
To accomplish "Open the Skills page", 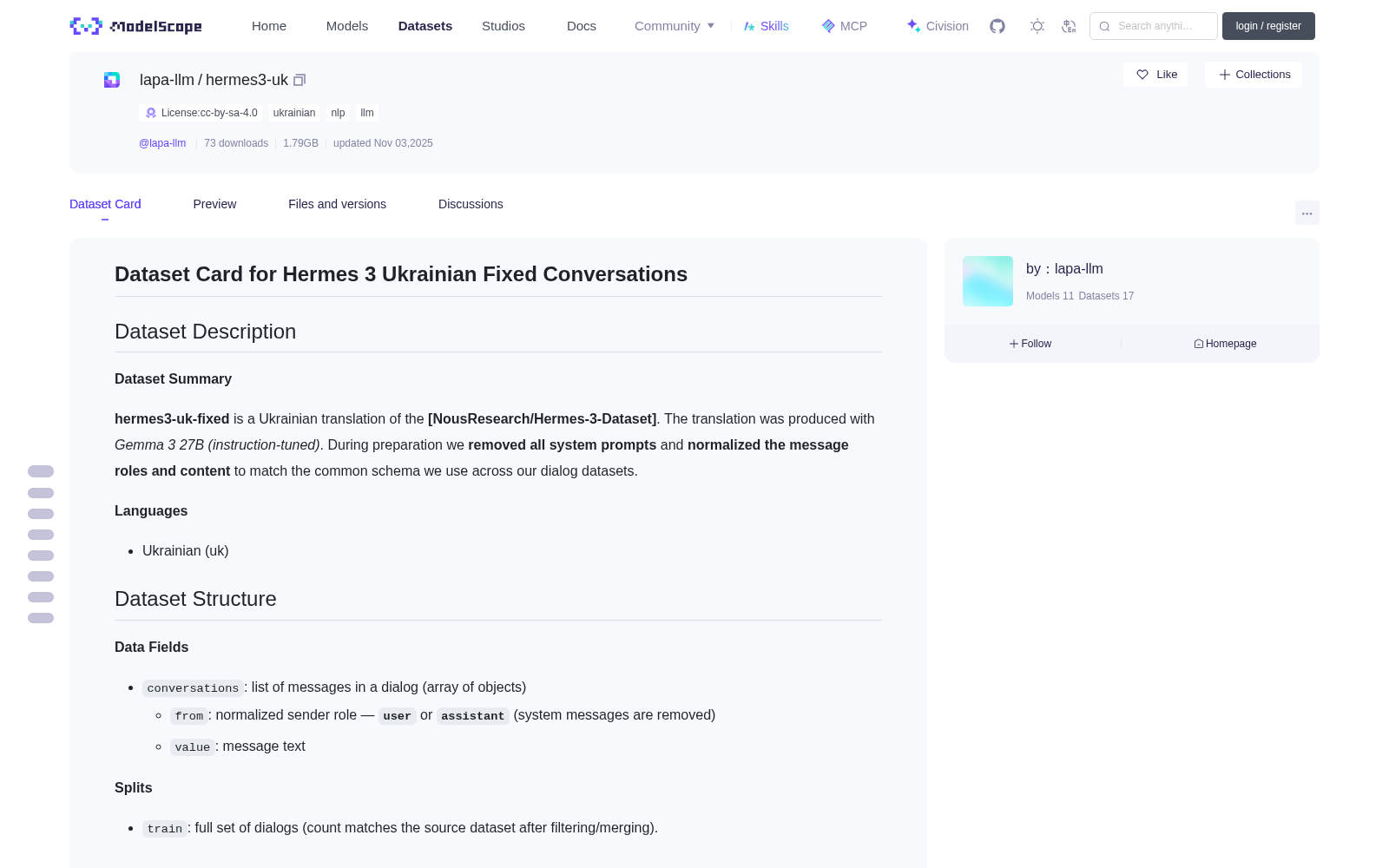I will coord(766,26).
